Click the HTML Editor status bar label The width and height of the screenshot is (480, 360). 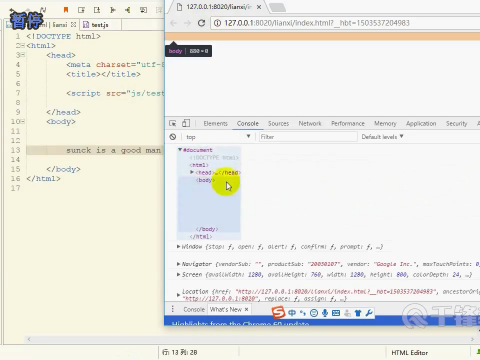tap(409, 352)
